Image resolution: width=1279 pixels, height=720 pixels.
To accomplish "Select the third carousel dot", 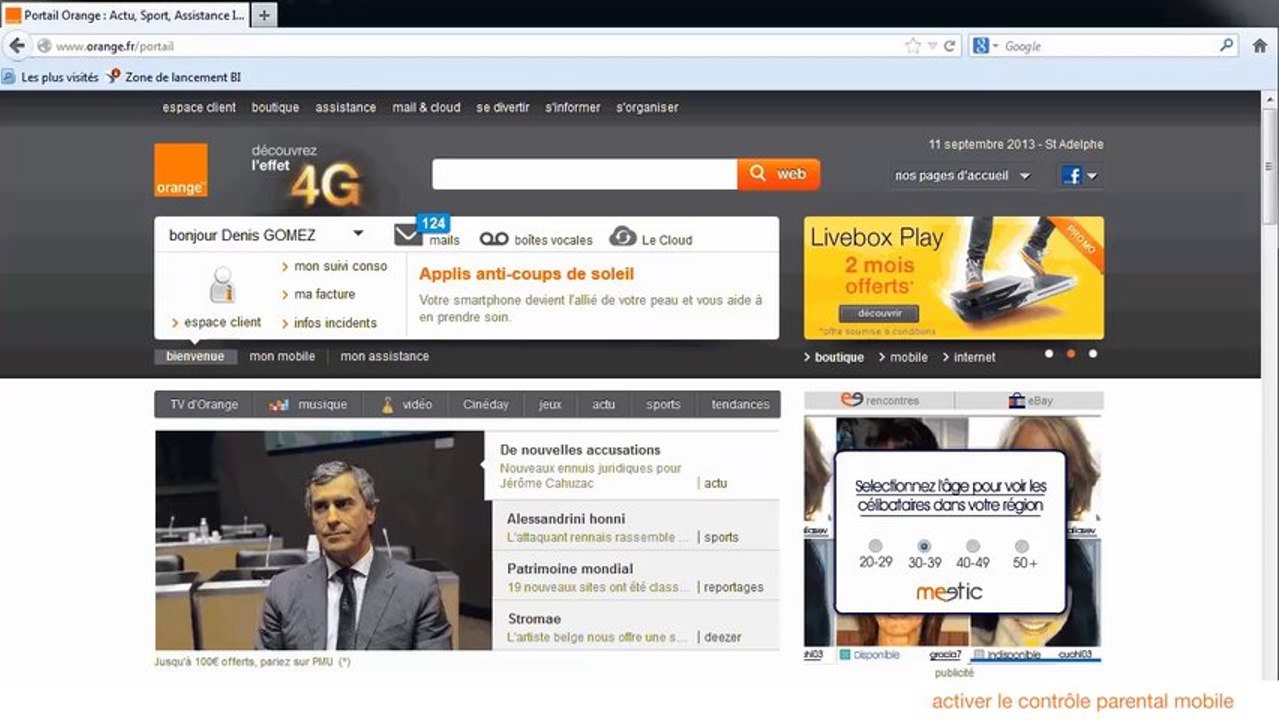I will (x=1093, y=353).
